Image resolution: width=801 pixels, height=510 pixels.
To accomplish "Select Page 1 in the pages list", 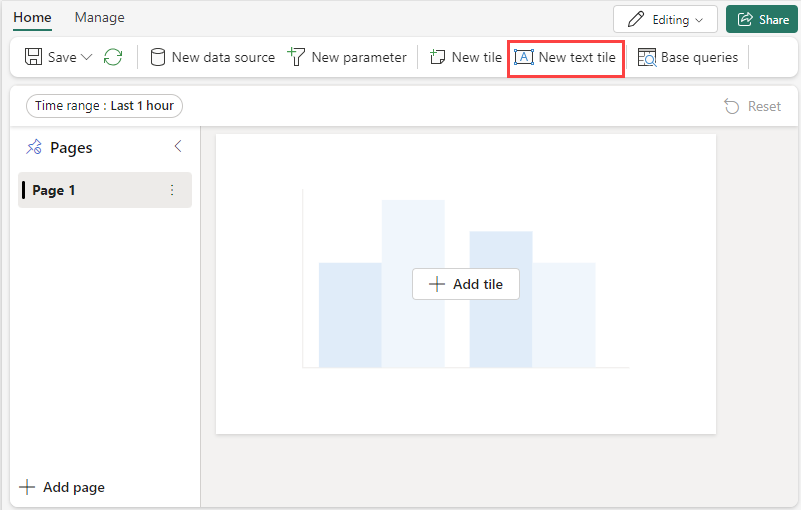I will pyautogui.click(x=105, y=190).
